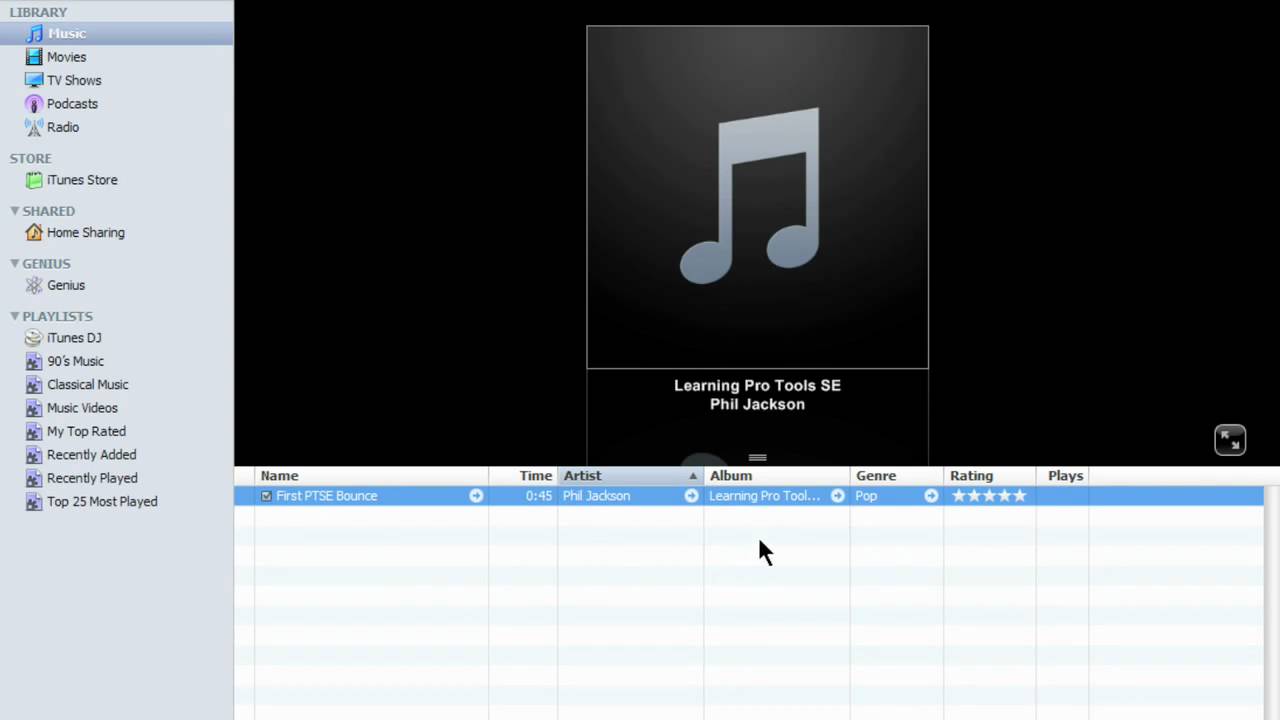Click Learning Pro Tools SE cover title

tap(757, 385)
